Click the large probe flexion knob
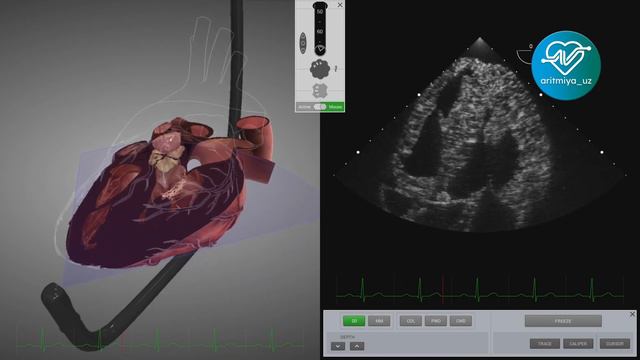Screen dimensions: 640x360 (320, 69)
